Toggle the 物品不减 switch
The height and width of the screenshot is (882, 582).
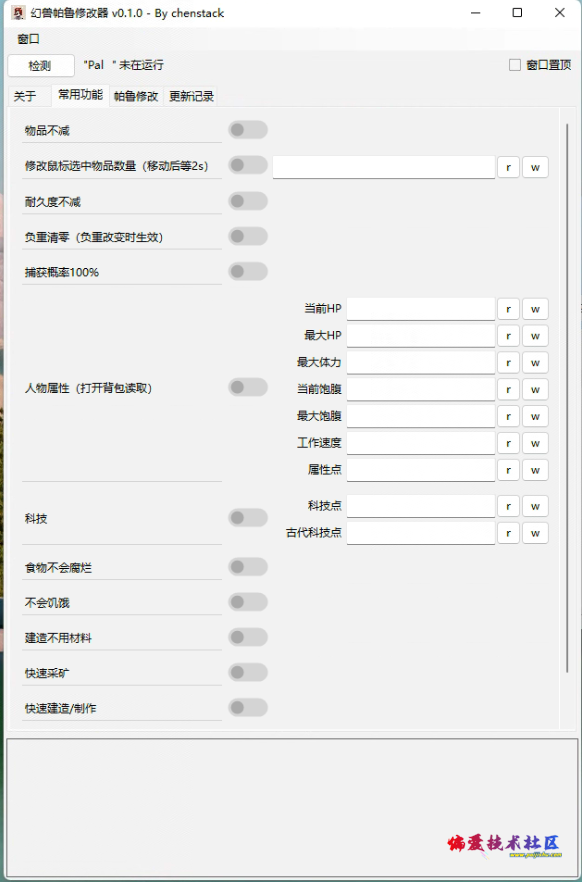tap(248, 130)
